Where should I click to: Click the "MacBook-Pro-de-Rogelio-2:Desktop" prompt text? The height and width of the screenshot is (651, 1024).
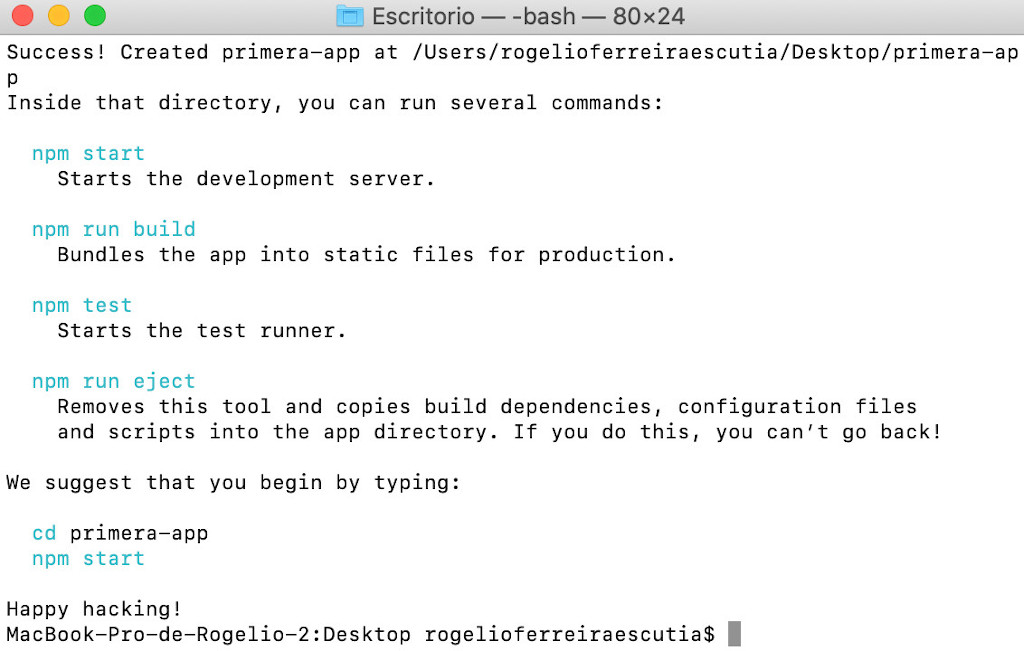point(208,634)
